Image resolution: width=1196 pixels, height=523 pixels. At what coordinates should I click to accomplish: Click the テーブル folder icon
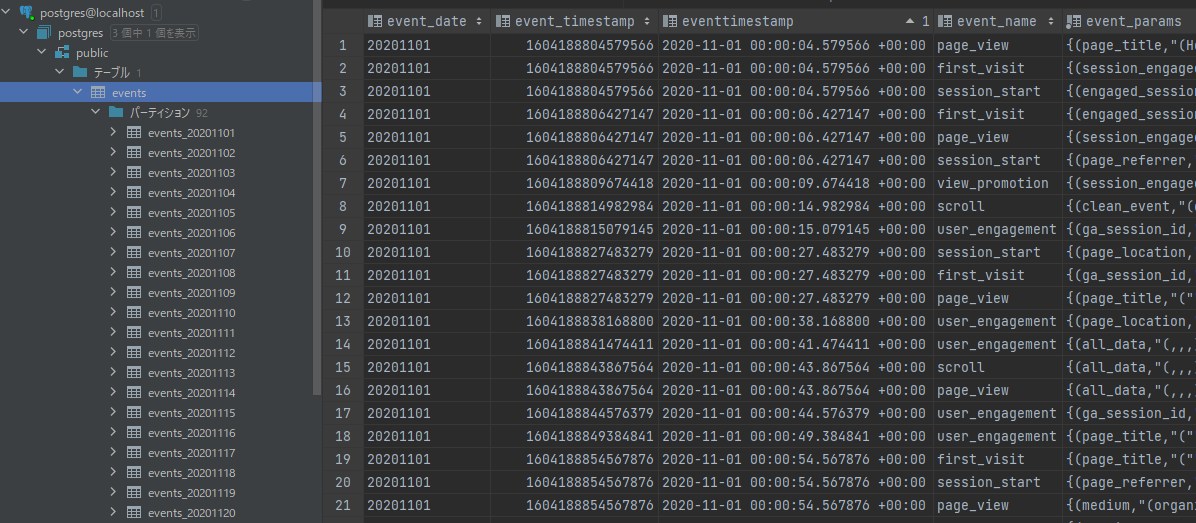[80, 72]
